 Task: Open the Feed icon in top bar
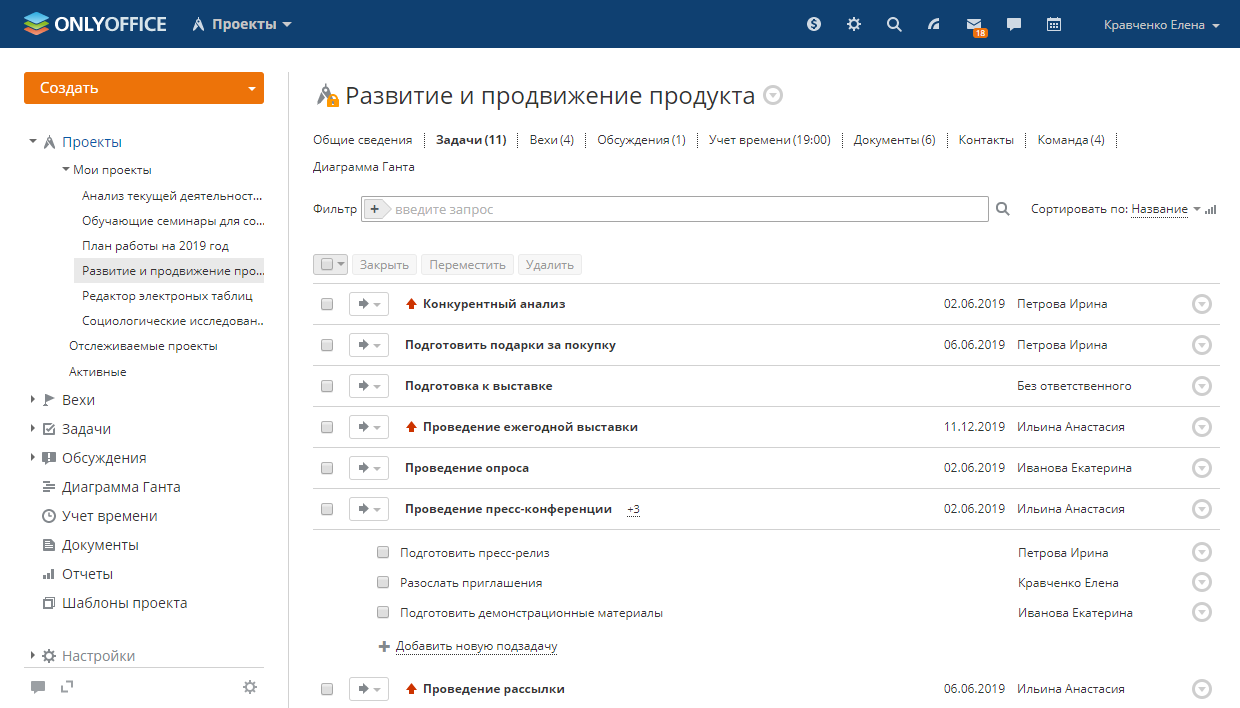click(934, 25)
